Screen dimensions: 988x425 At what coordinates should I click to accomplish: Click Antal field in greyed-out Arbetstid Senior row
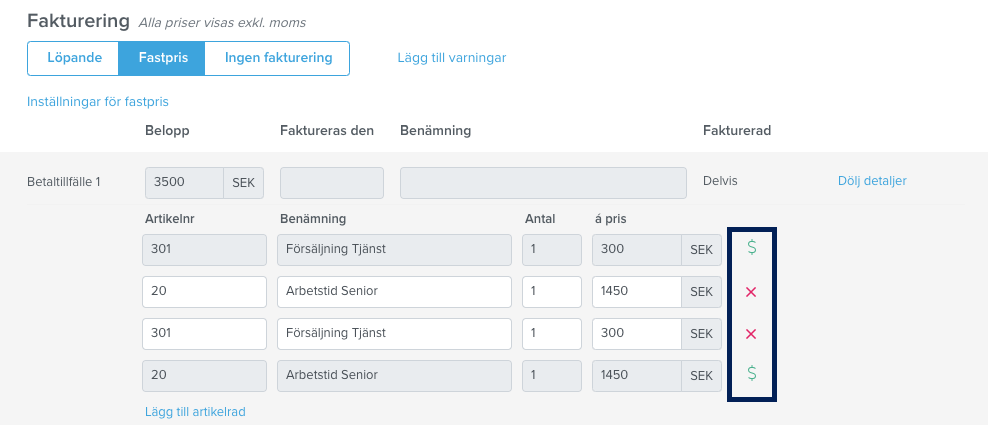coord(552,376)
